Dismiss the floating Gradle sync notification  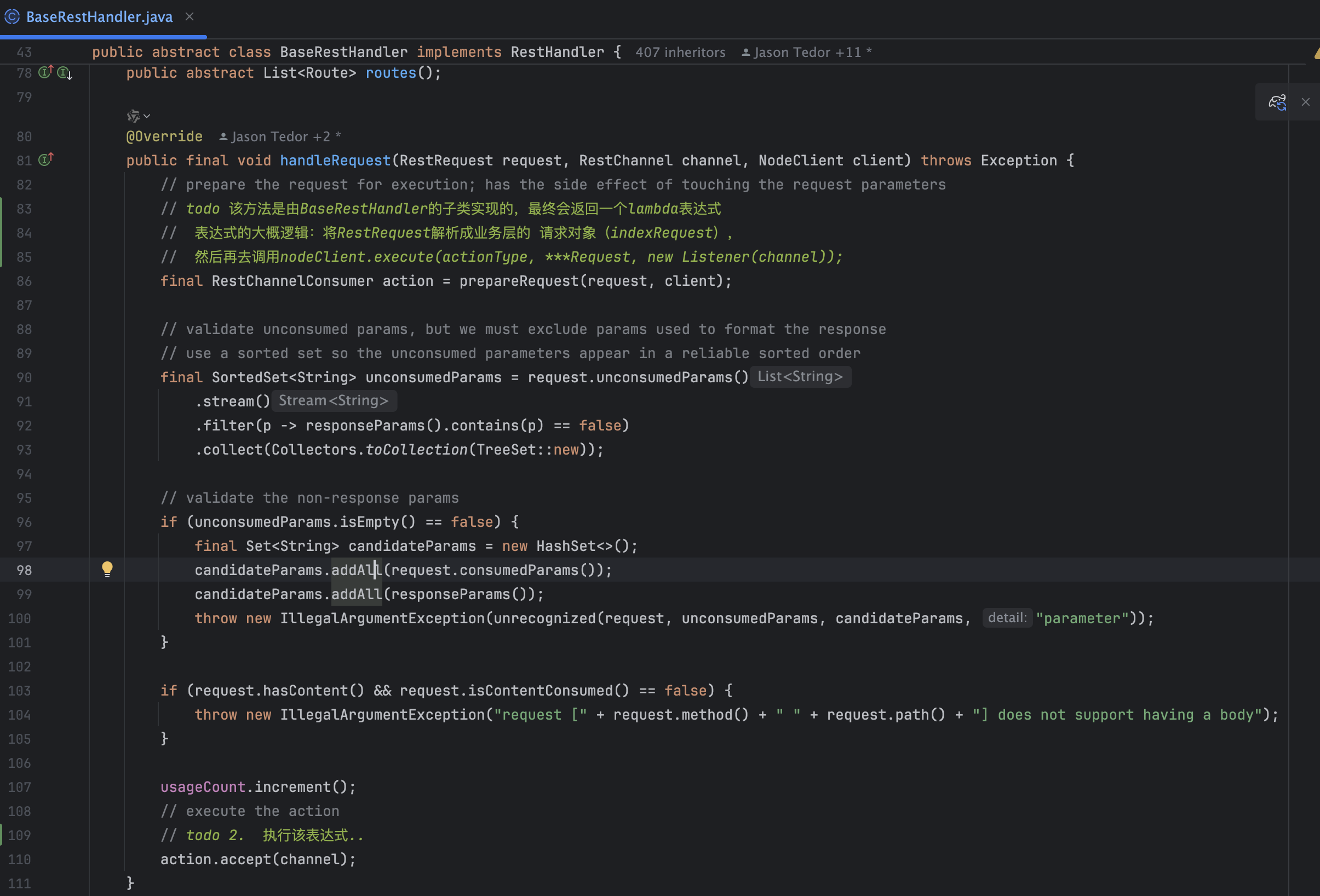pos(1306,102)
